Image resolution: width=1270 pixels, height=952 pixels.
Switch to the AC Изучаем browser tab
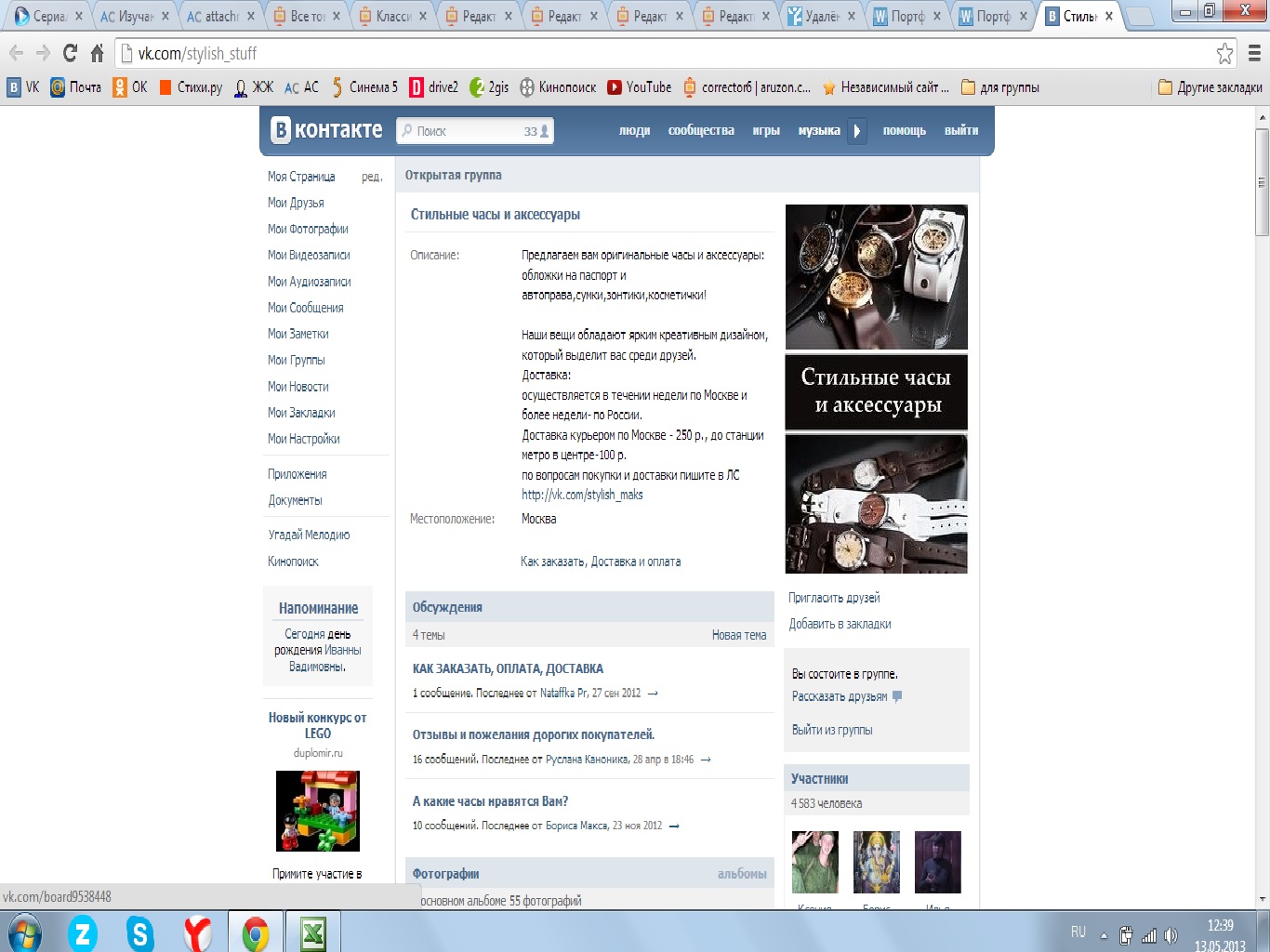135,16
